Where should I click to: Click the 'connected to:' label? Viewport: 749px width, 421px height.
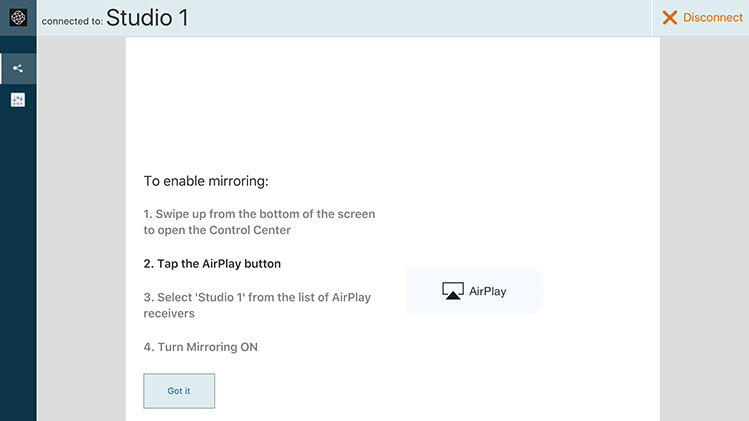click(72, 22)
